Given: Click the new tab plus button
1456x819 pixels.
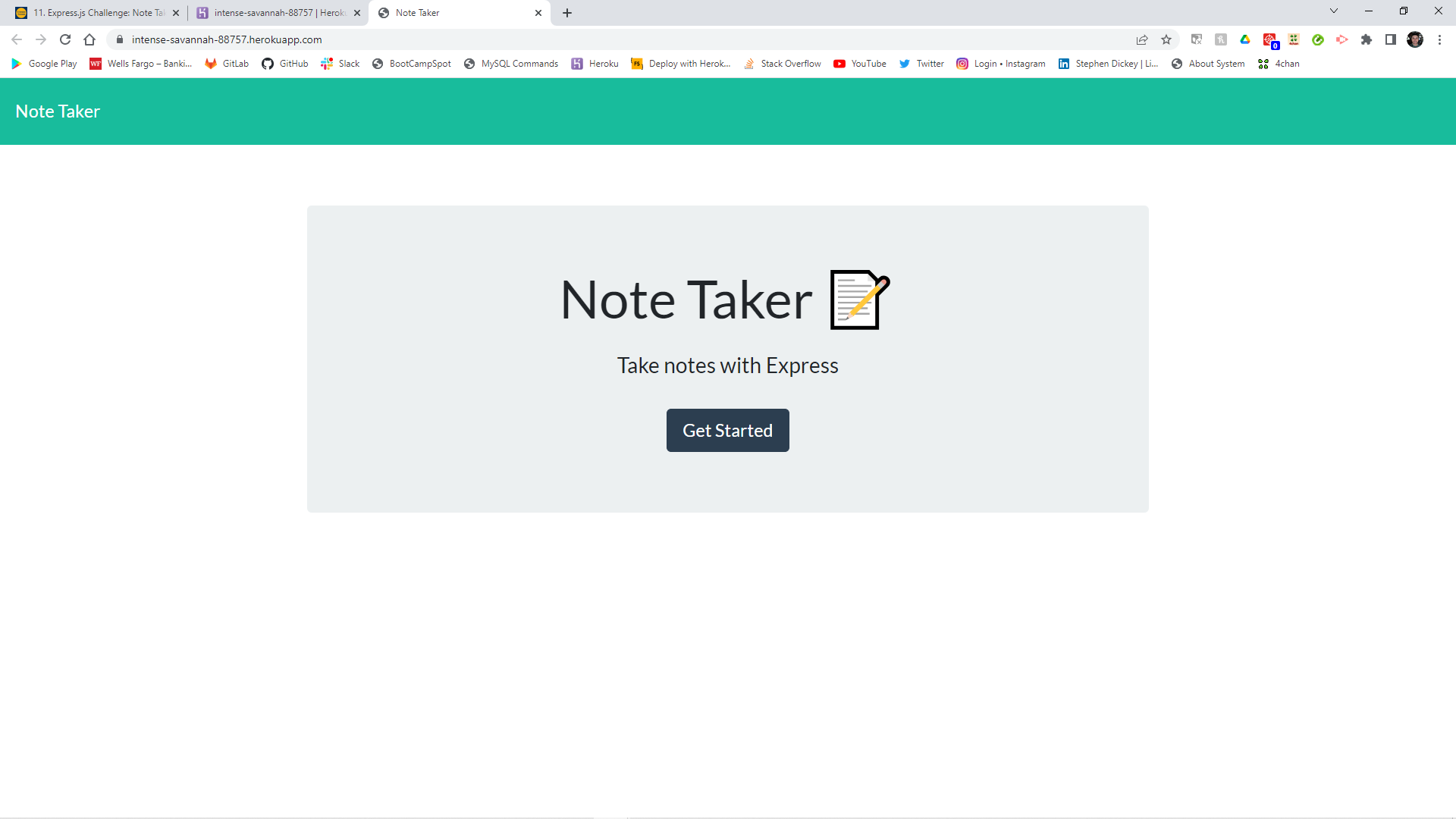Looking at the screenshot, I should coord(568,12).
